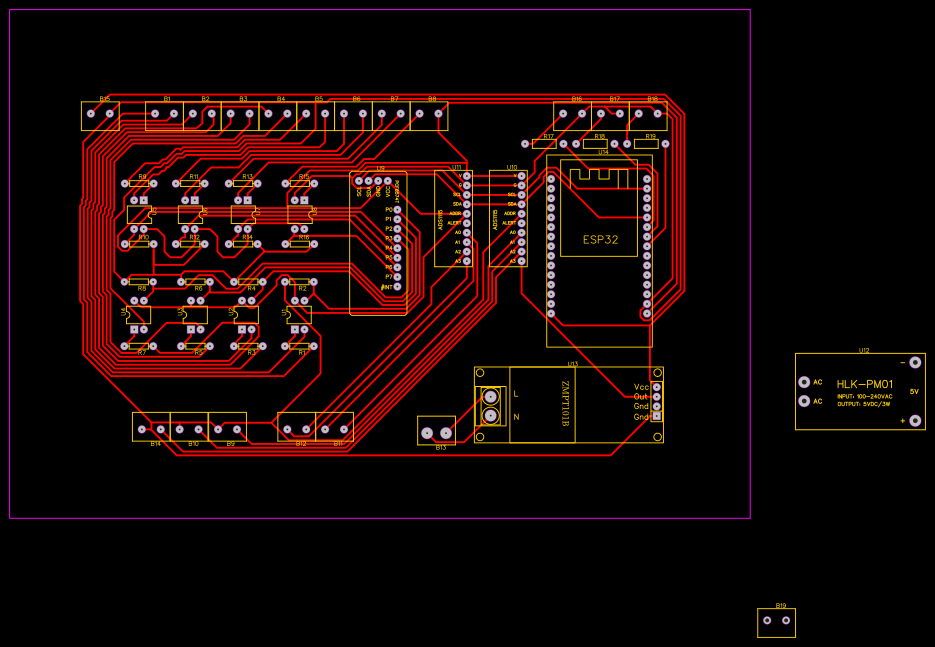Screen dimensions: 935x647
Task: Click the ADS1115 component U10
Action: (x=508, y=217)
